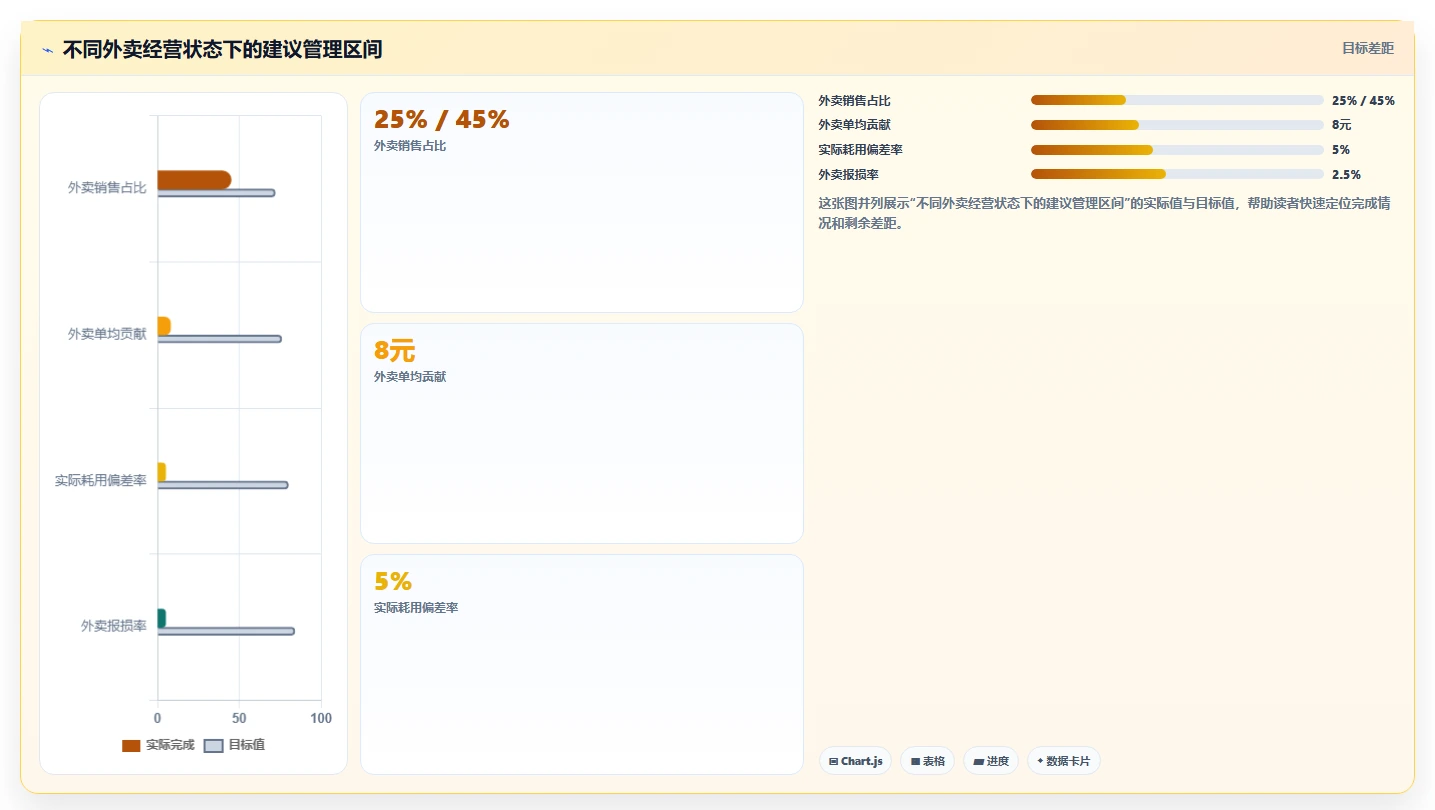Click the 8元 value in progress list
Image resolution: width=1435 pixels, height=810 pixels.
coord(1341,125)
